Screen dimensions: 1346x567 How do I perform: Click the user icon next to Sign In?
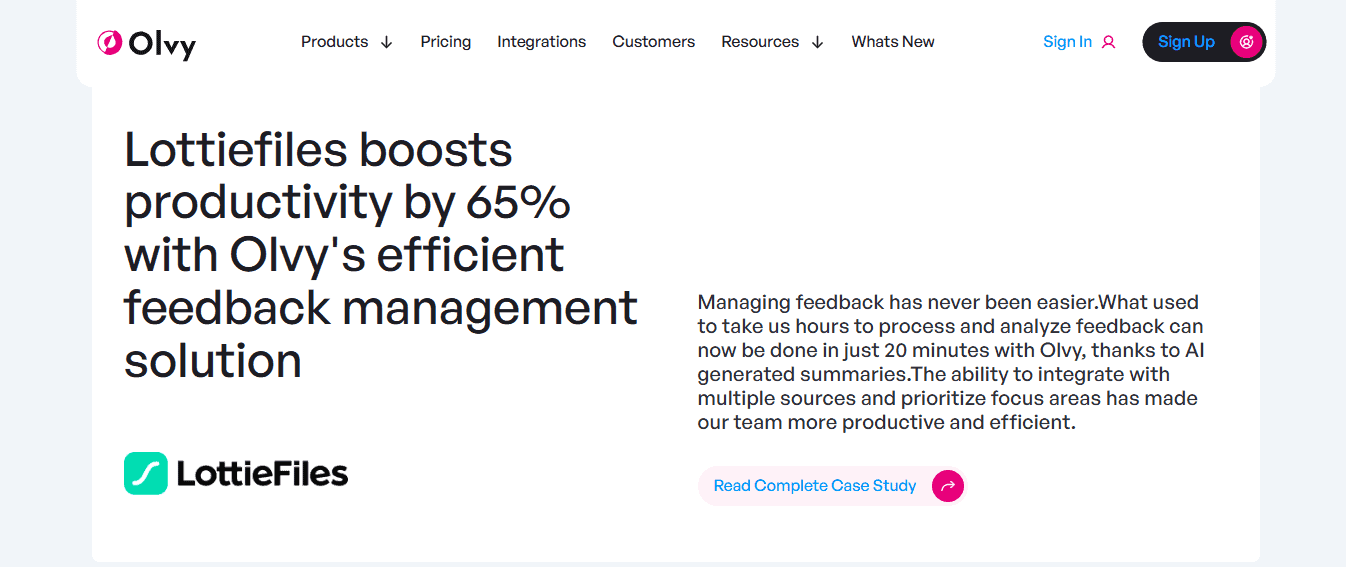pyautogui.click(x=1108, y=42)
